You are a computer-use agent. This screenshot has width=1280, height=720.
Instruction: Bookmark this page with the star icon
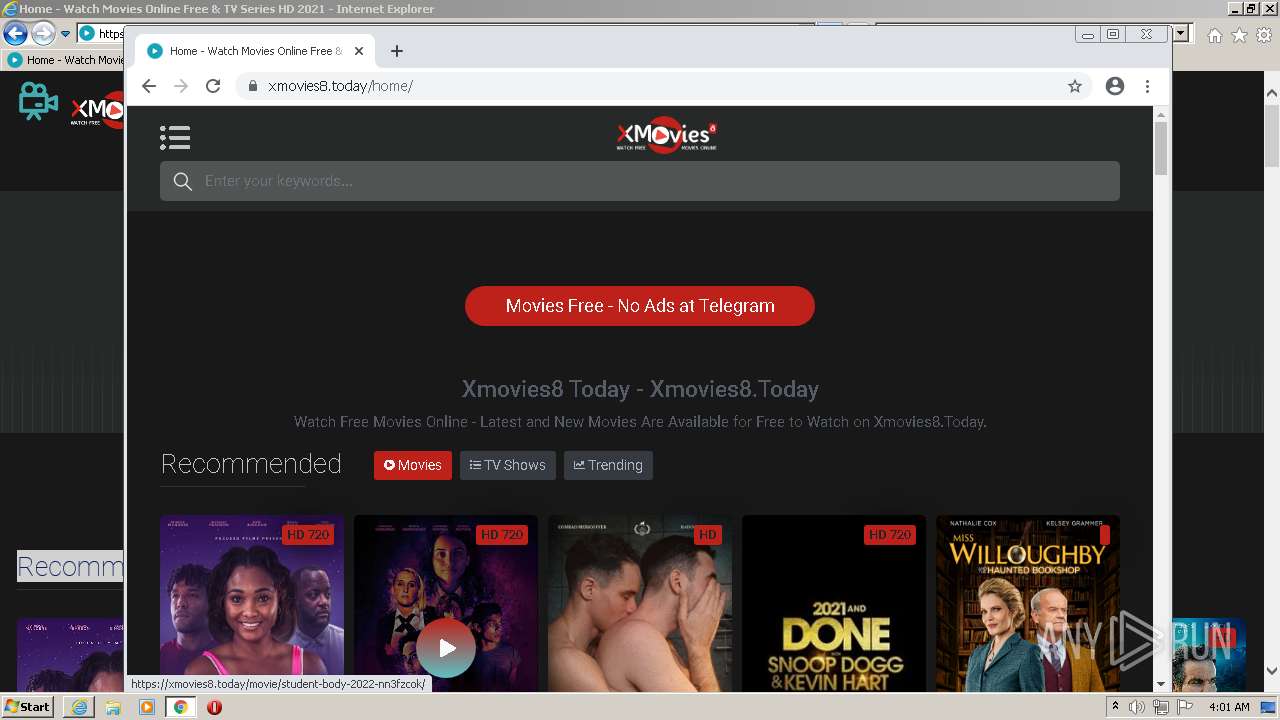point(1075,86)
